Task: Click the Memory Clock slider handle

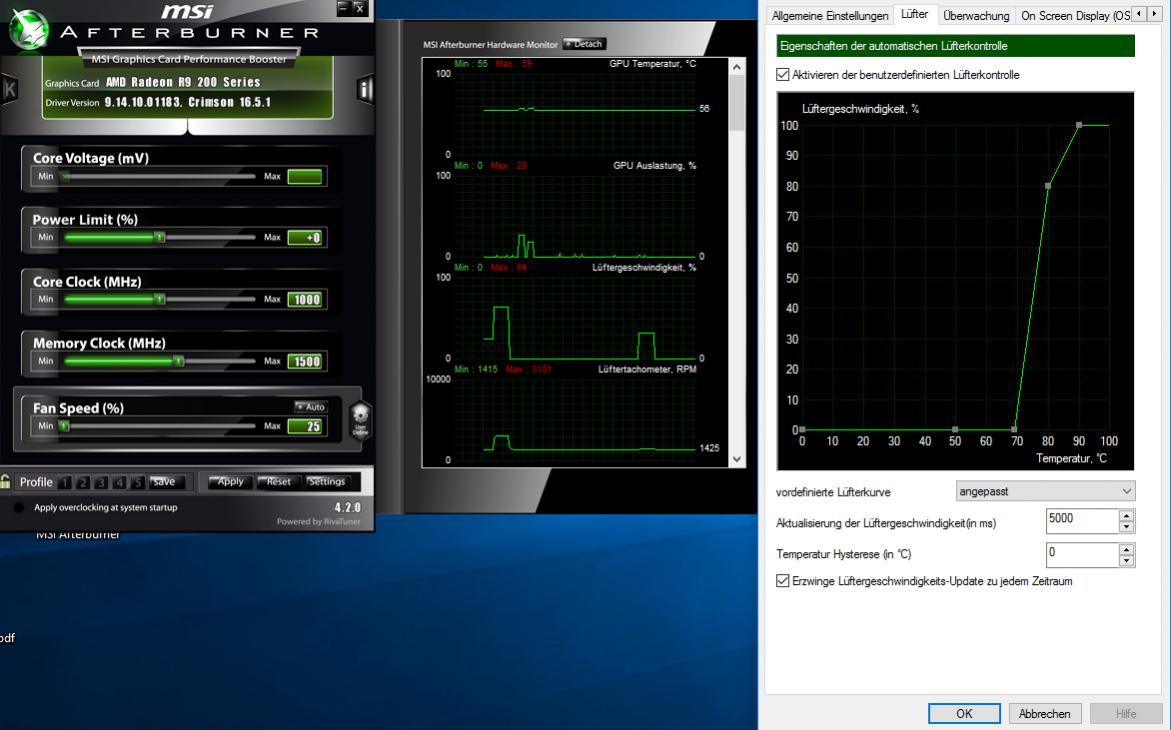Action: [x=178, y=361]
